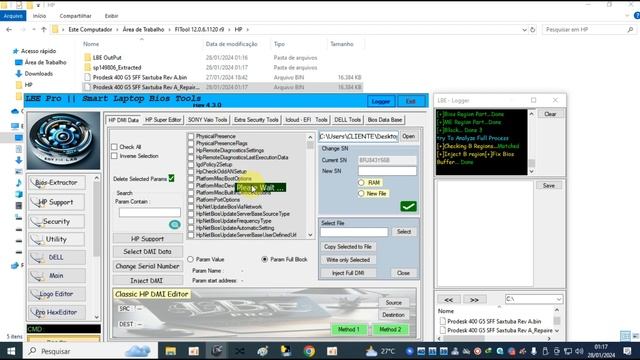Image resolution: width=640 pixels, height=360 pixels.
Task: Click the Param Contain search field
Action: pyautogui.click(x=149, y=212)
